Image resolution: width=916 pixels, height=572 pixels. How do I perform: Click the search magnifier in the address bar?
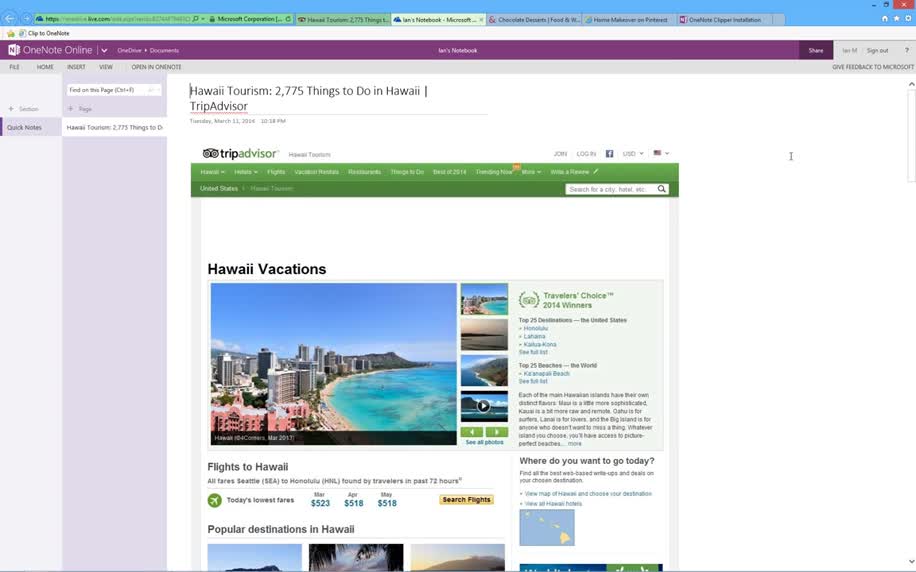[196, 19]
